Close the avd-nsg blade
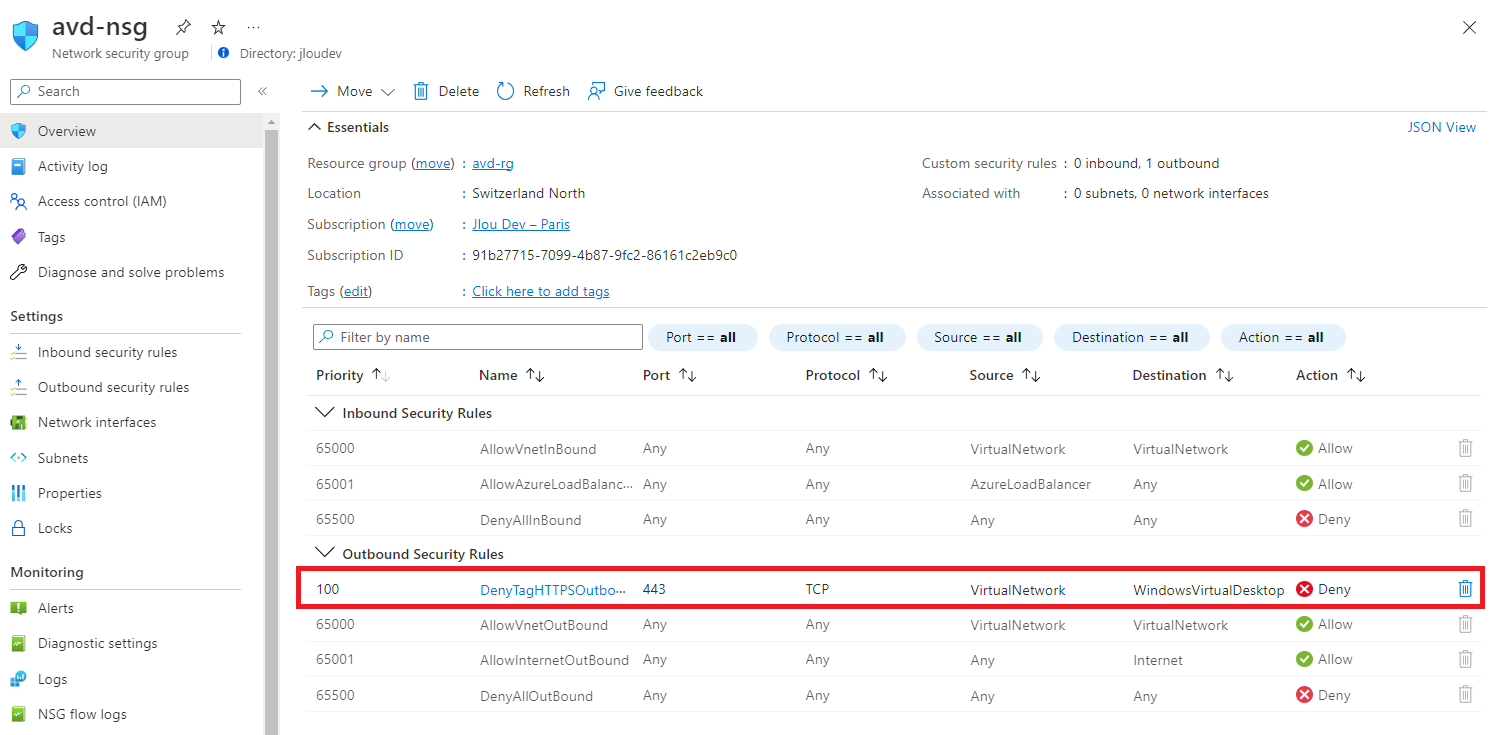The width and height of the screenshot is (1501, 735). point(1469,28)
